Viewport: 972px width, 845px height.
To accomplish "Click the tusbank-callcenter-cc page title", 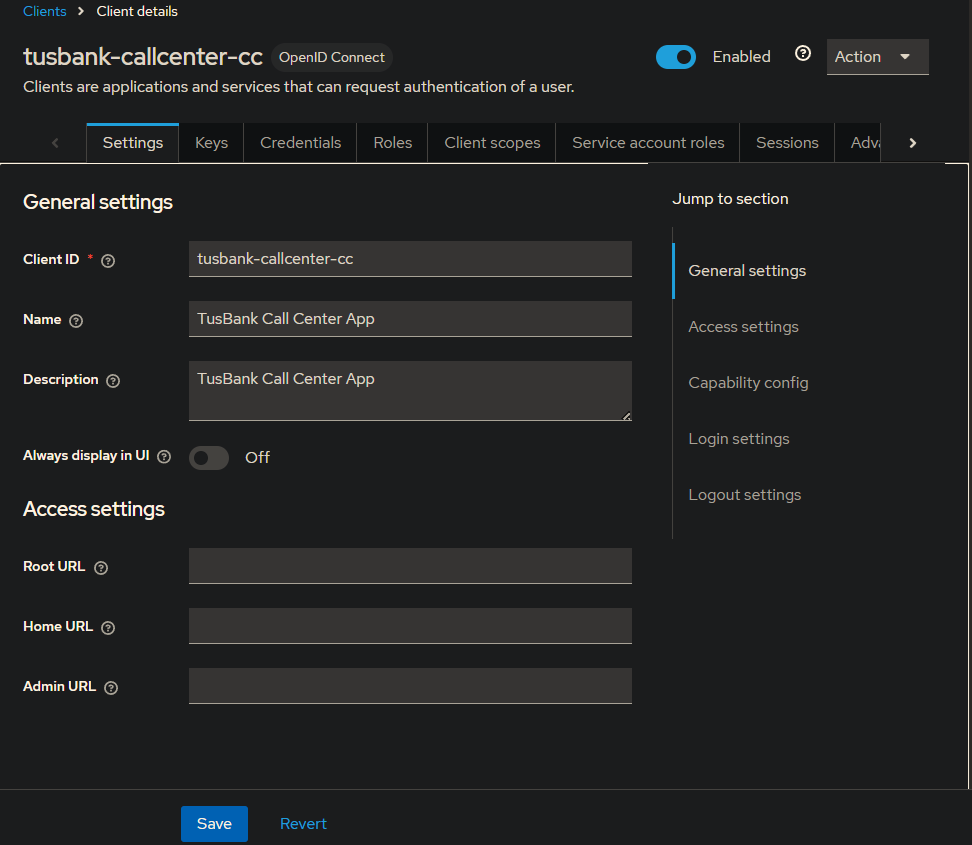I will click(x=143, y=56).
